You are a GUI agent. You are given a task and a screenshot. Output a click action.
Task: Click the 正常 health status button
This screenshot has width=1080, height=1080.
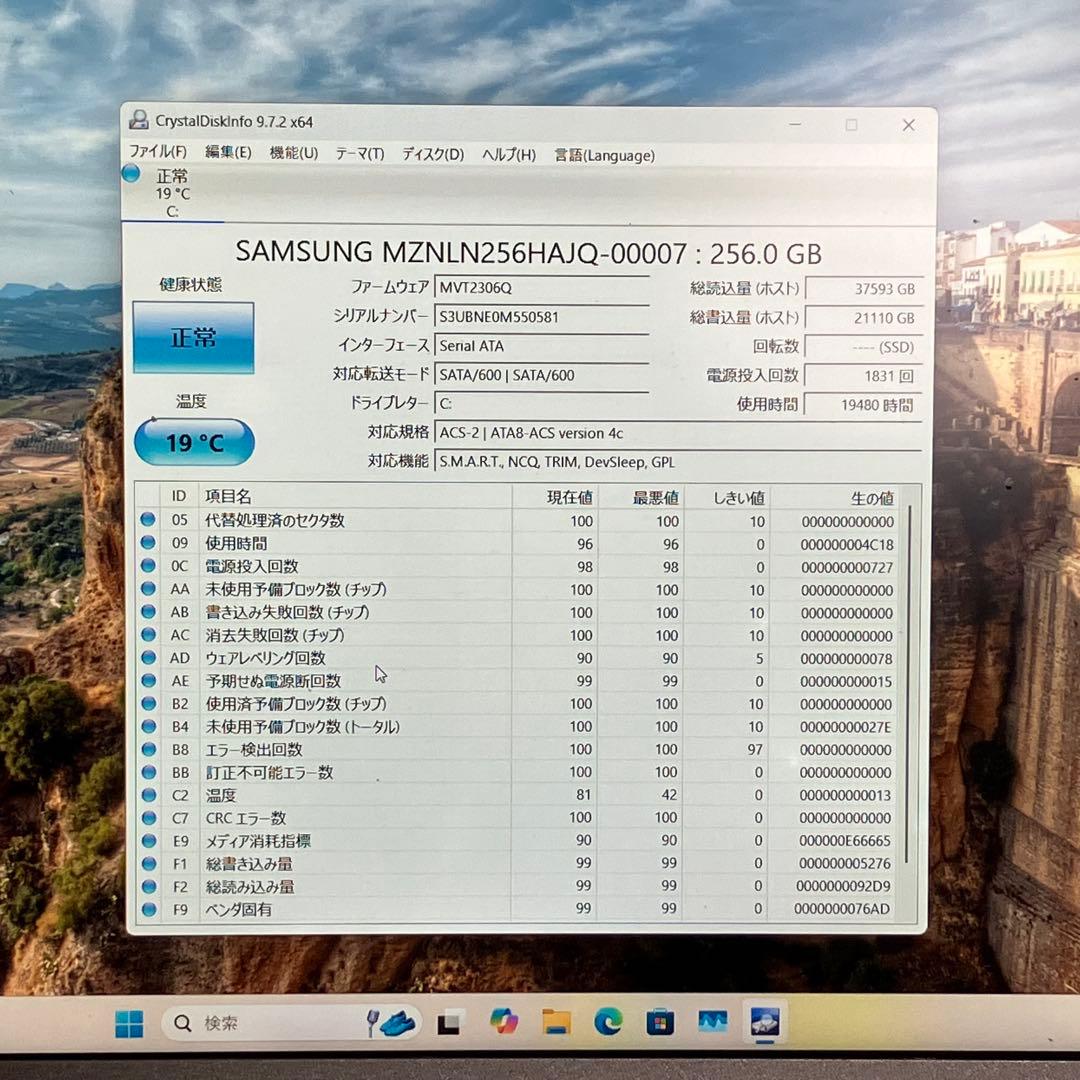pyautogui.click(x=194, y=337)
